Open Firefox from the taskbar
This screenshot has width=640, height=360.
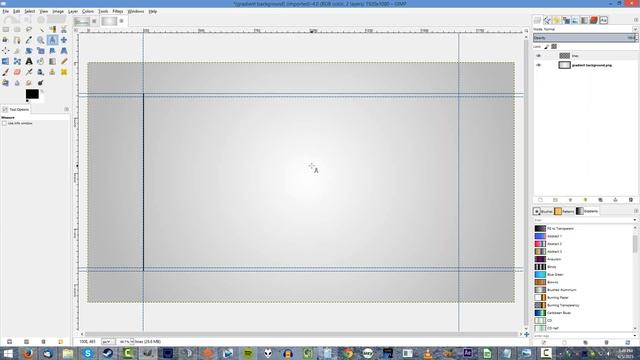tap(28, 353)
